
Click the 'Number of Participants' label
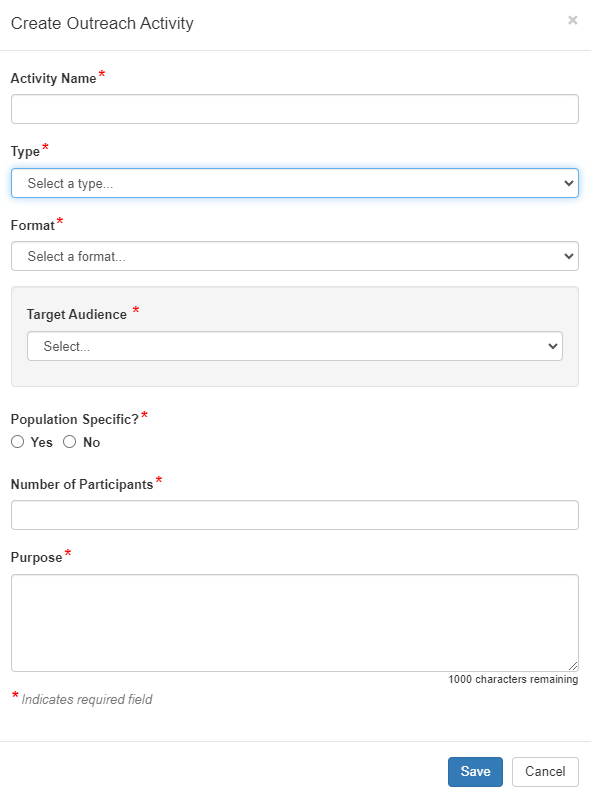coord(82,485)
